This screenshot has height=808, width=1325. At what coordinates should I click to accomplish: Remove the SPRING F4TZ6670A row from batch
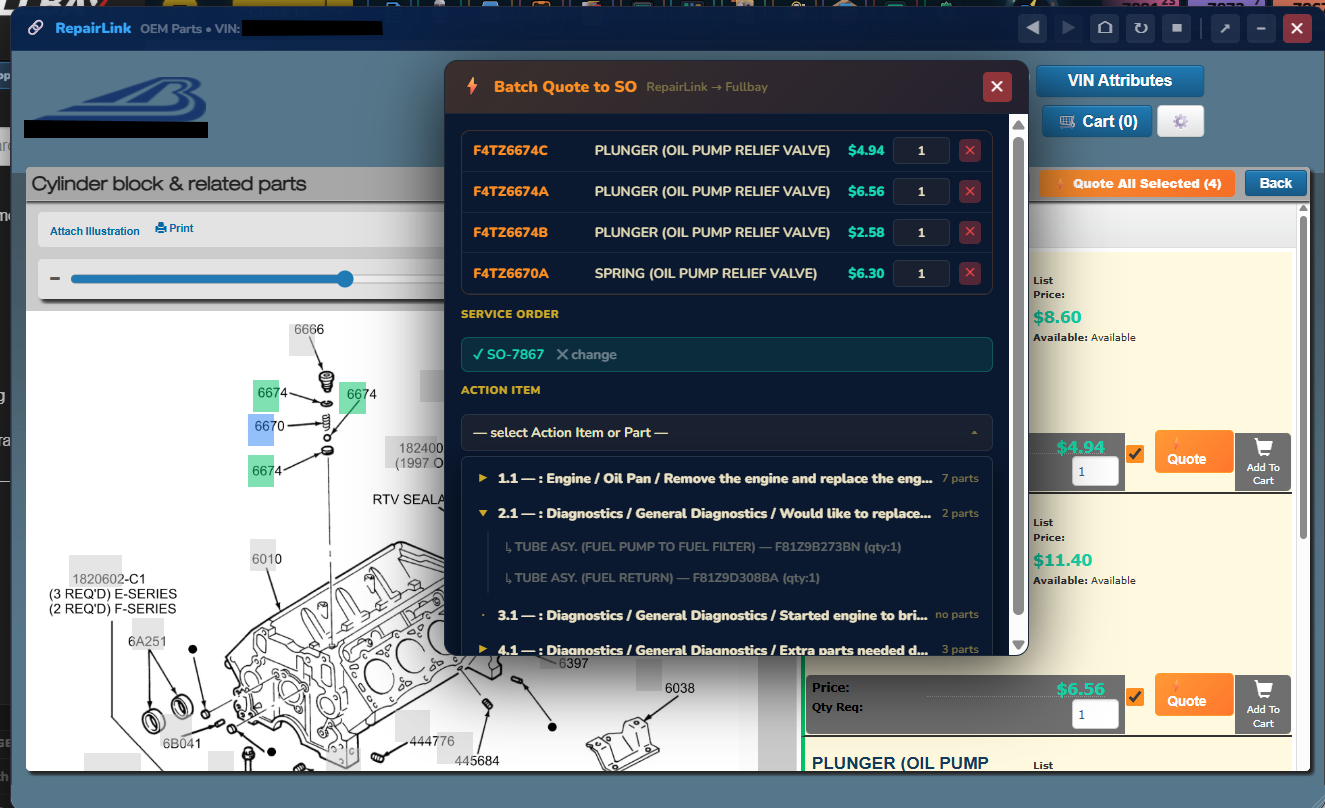(969, 273)
